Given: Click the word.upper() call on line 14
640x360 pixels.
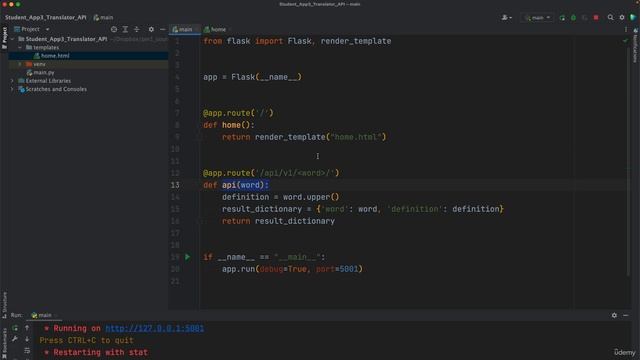Looking at the screenshot, I should [311, 197].
